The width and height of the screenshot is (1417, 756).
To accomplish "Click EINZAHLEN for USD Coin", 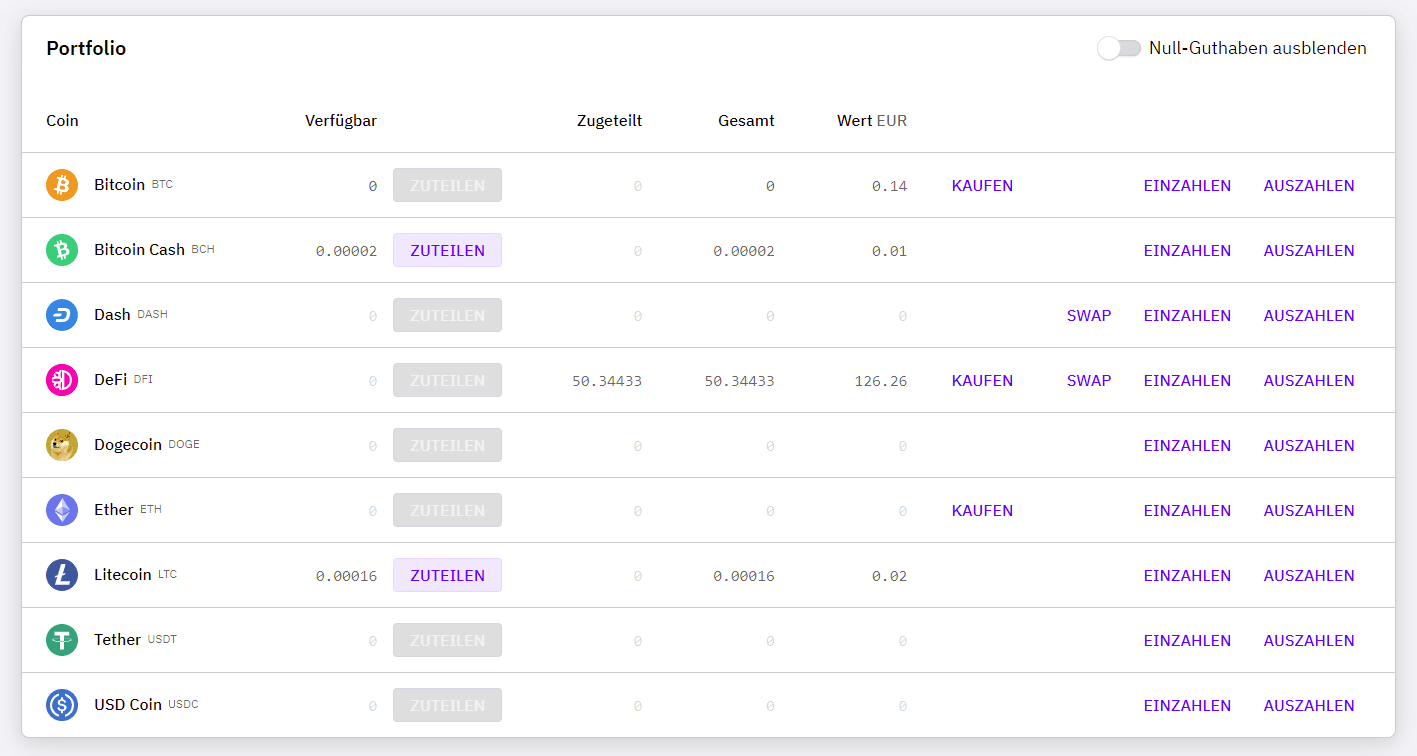I will (1187, 706).
